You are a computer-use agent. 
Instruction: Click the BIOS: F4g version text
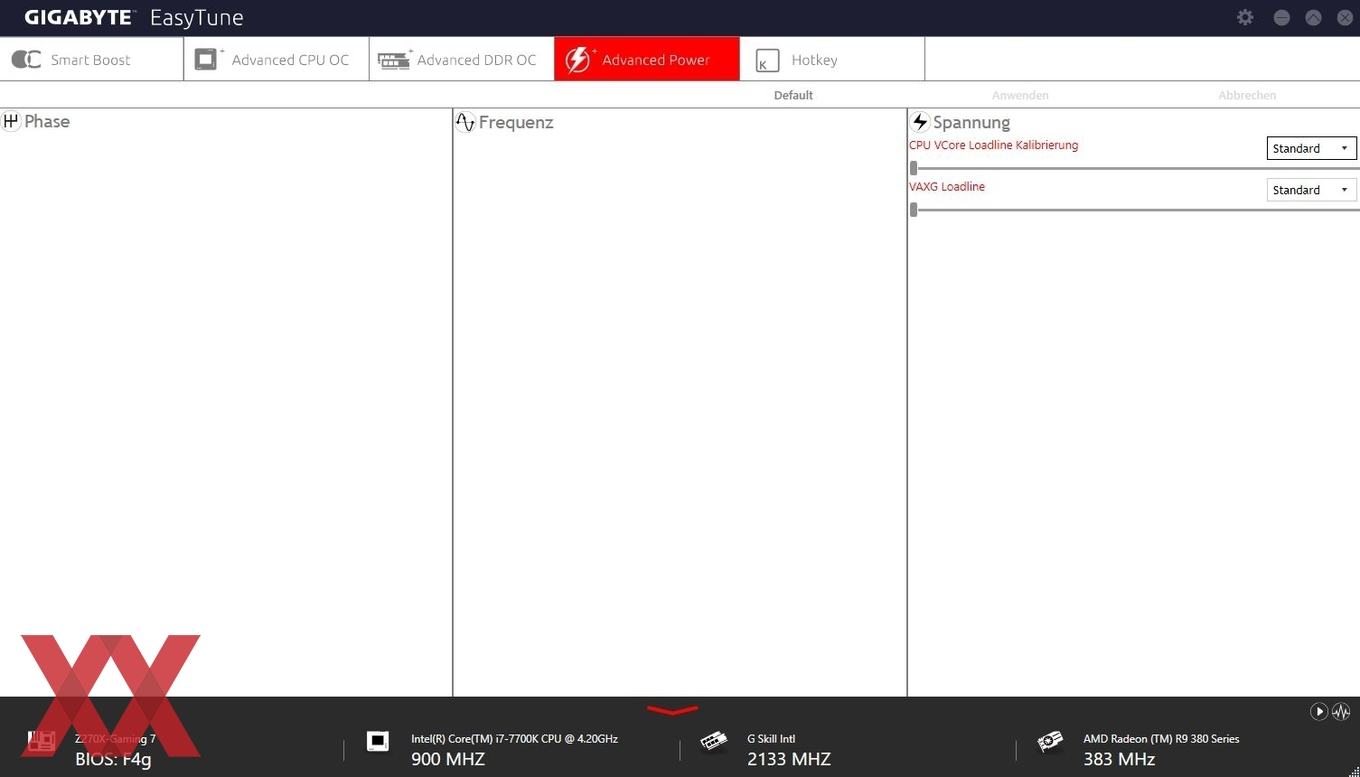click(x=113, y=759)
